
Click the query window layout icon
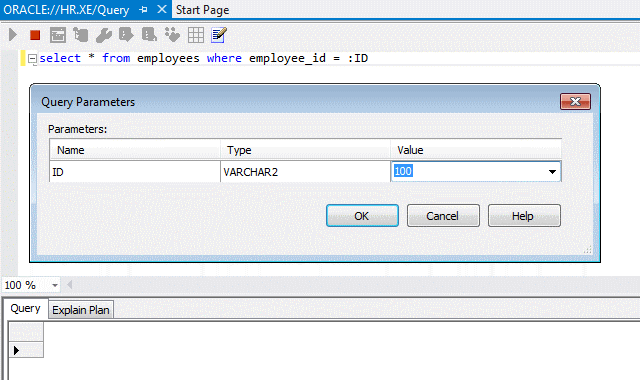(58, 35)
